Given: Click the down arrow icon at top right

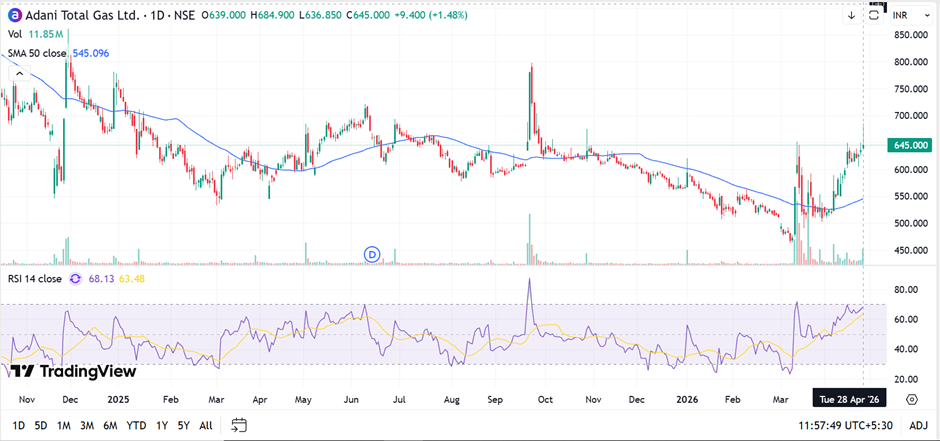Looking at the screenshot, I should click(851, 15).
